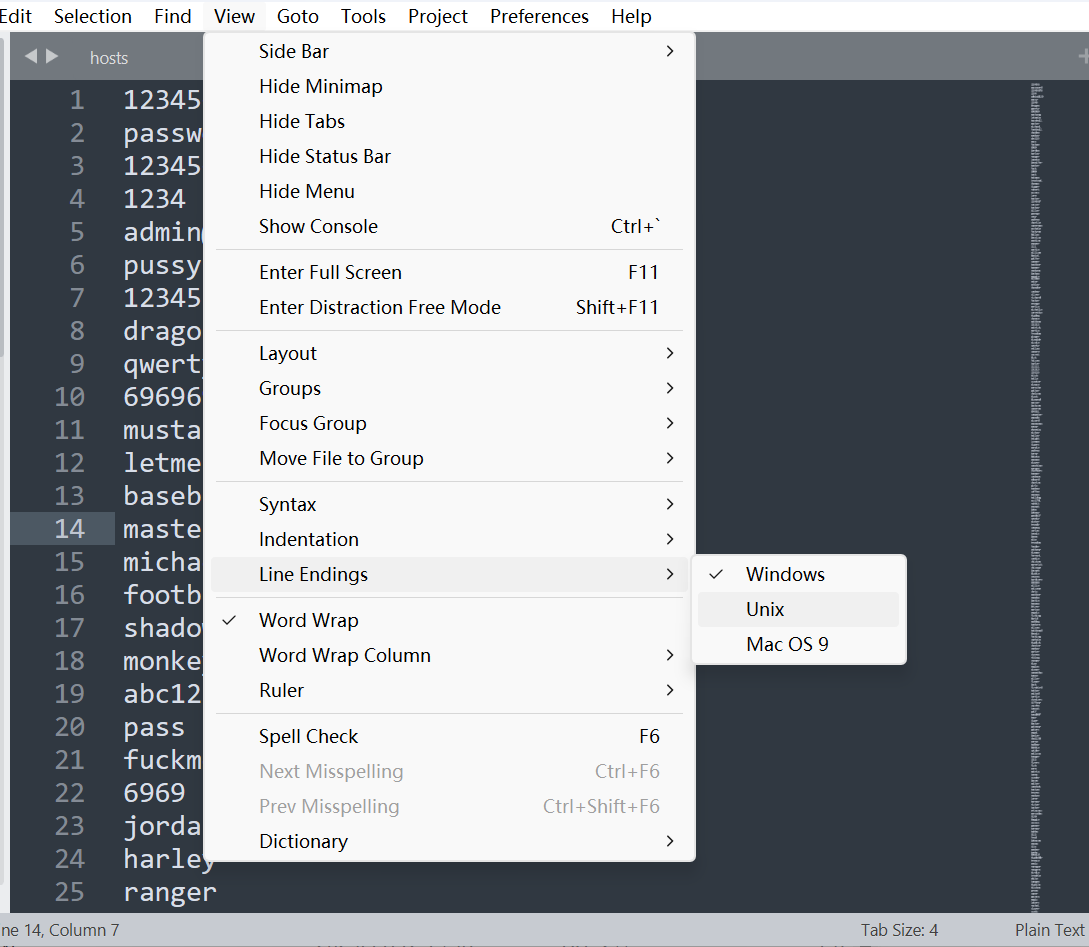The image size is (1089, 947).
Task: Open the Selection menu
Action: click(92, 16)
